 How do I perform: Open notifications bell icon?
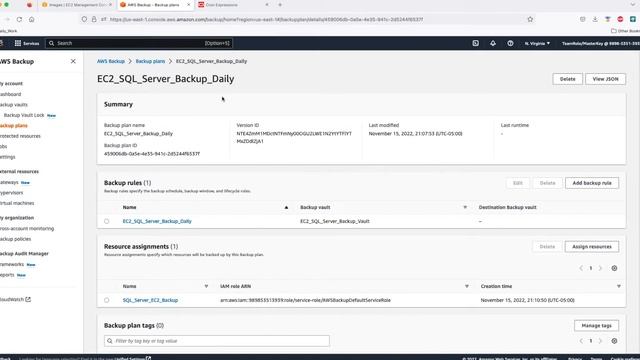click(493, 43)
